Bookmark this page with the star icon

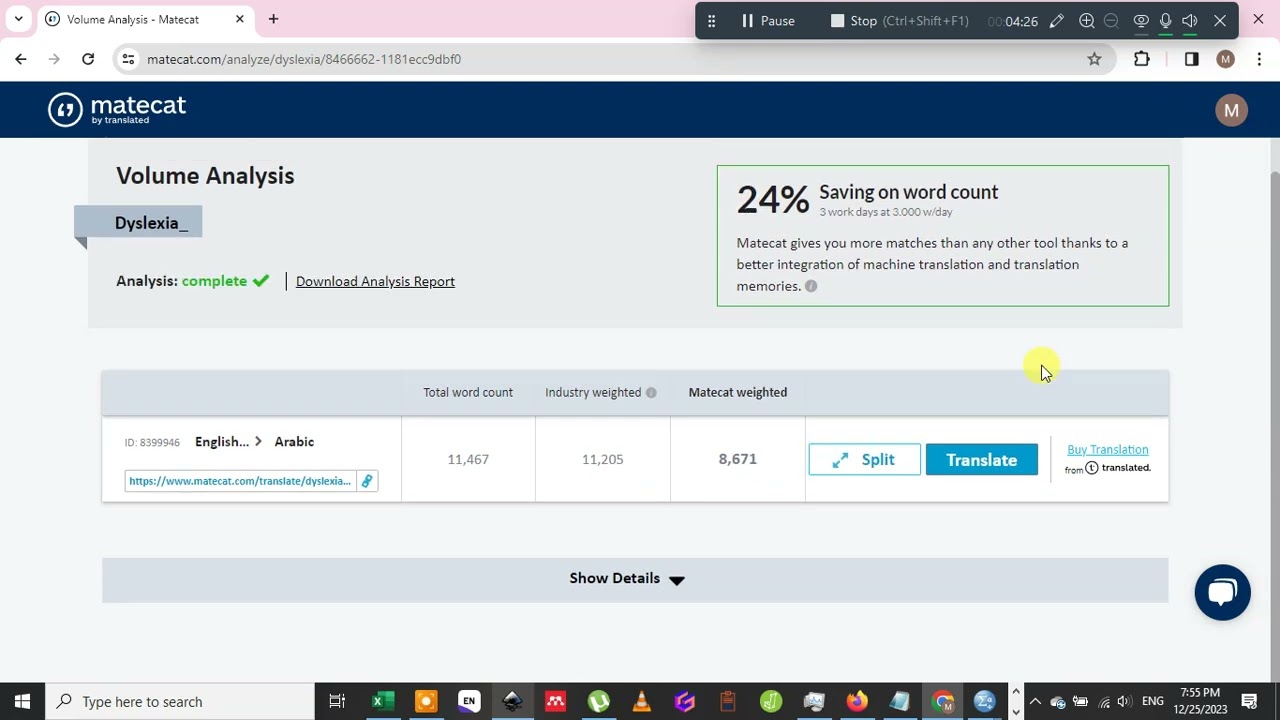(x=1094, y=59)
